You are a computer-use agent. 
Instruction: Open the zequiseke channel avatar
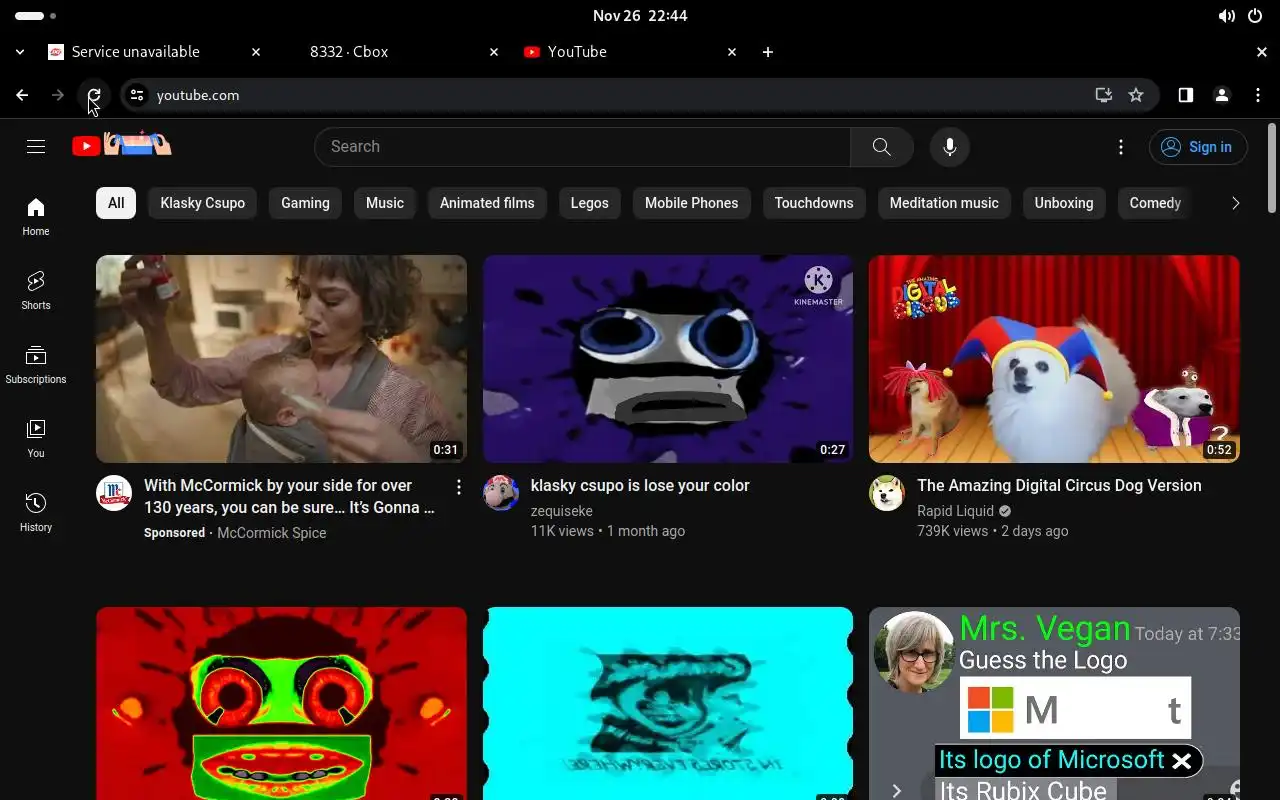(x=501, y=493)
